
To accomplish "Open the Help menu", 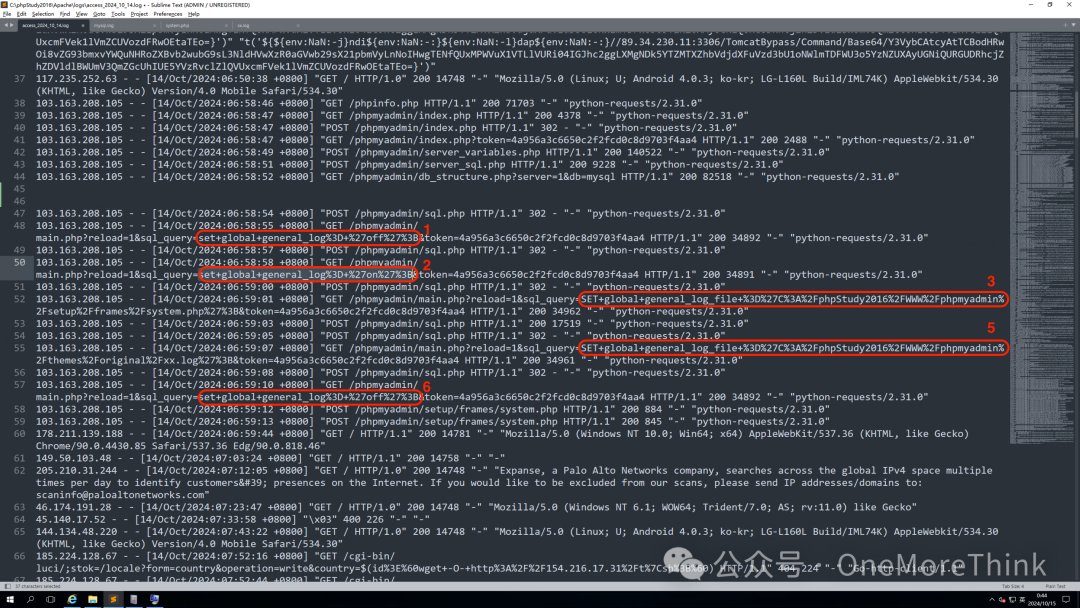I will [x=194, y=14].
